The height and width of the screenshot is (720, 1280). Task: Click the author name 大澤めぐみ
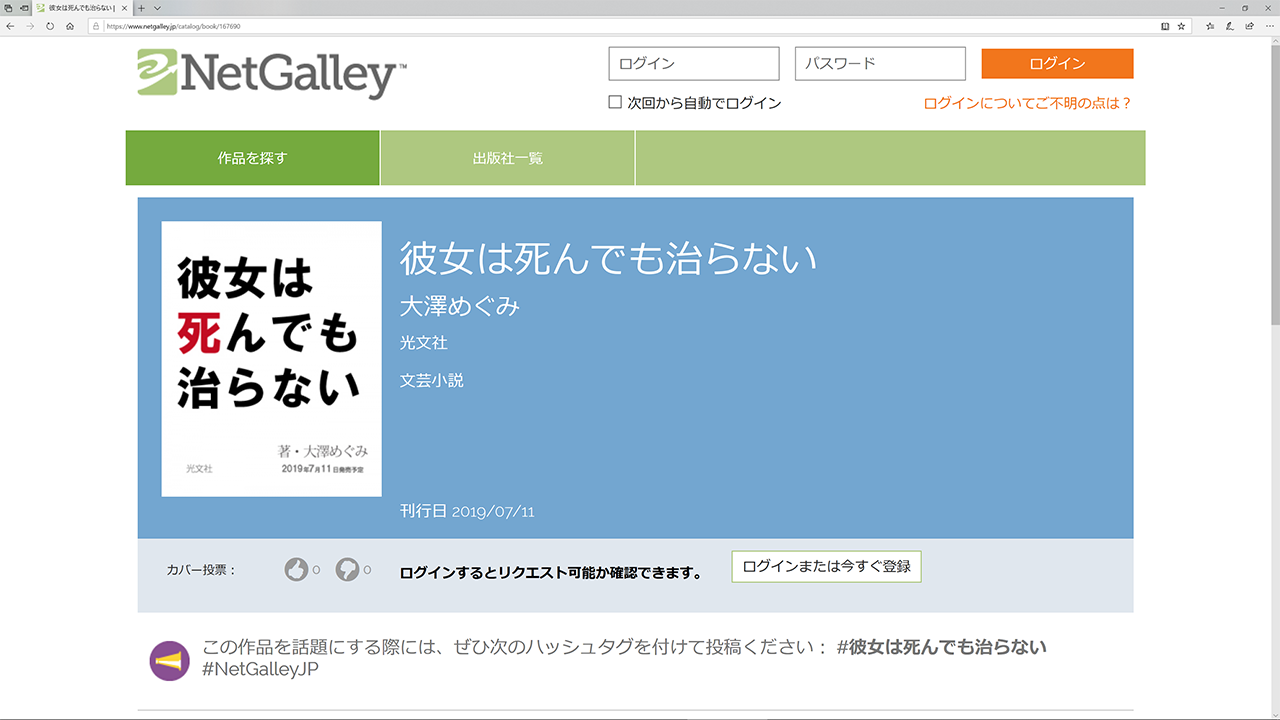(460, 306)
